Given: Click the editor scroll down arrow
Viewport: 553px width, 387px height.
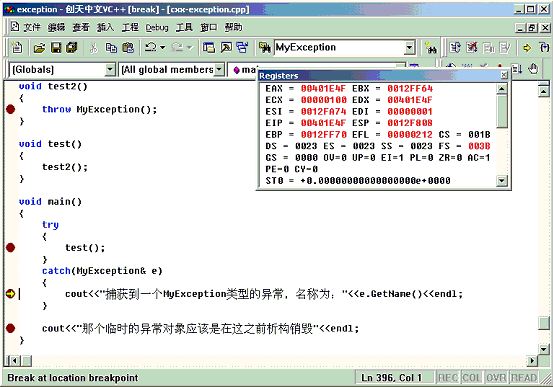Looking at the screenshot, I should point(544,349).
